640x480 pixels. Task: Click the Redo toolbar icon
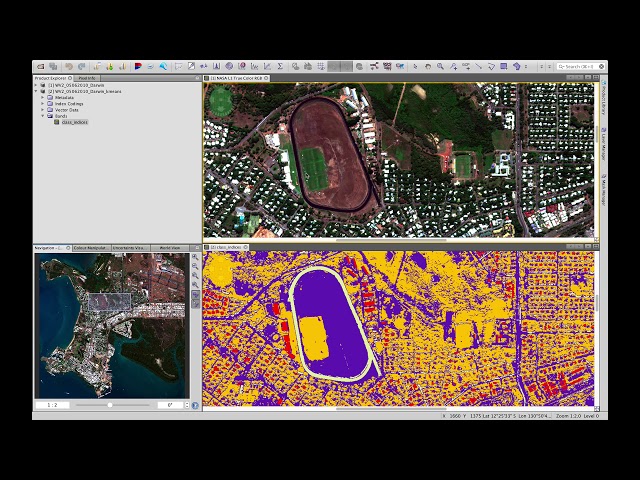82,67
